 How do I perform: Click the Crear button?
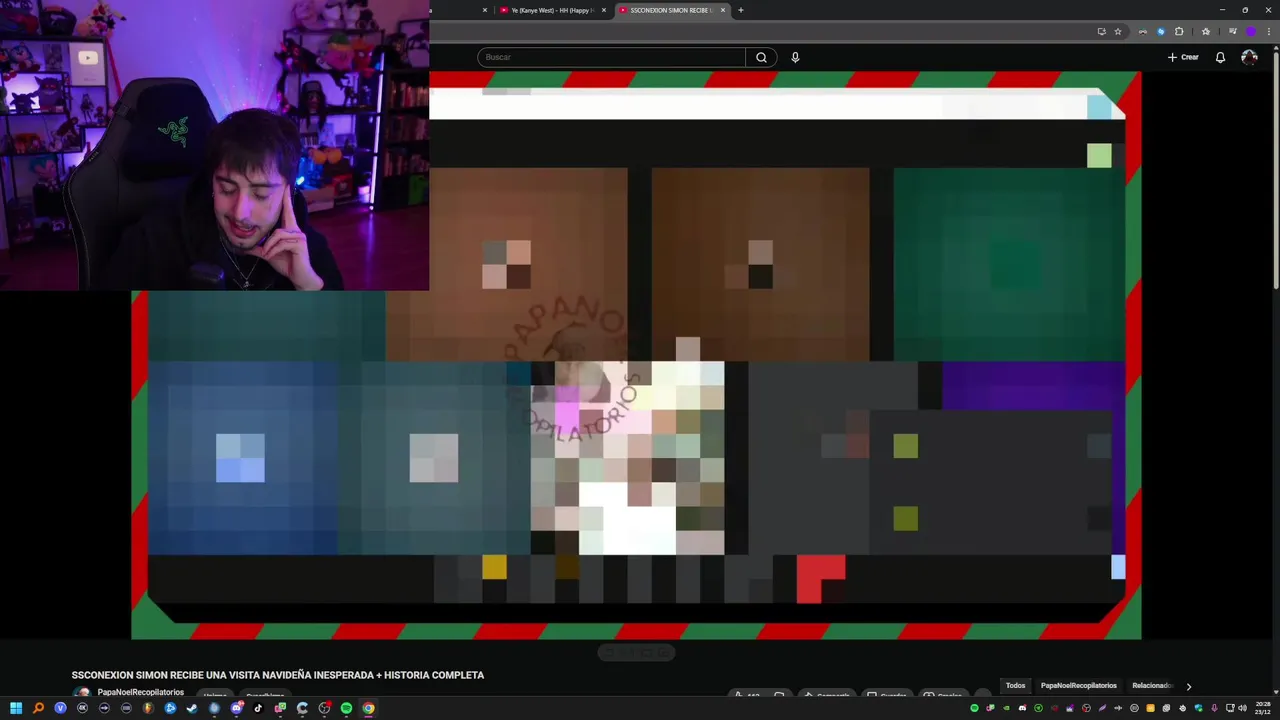tap(1183, 57)
